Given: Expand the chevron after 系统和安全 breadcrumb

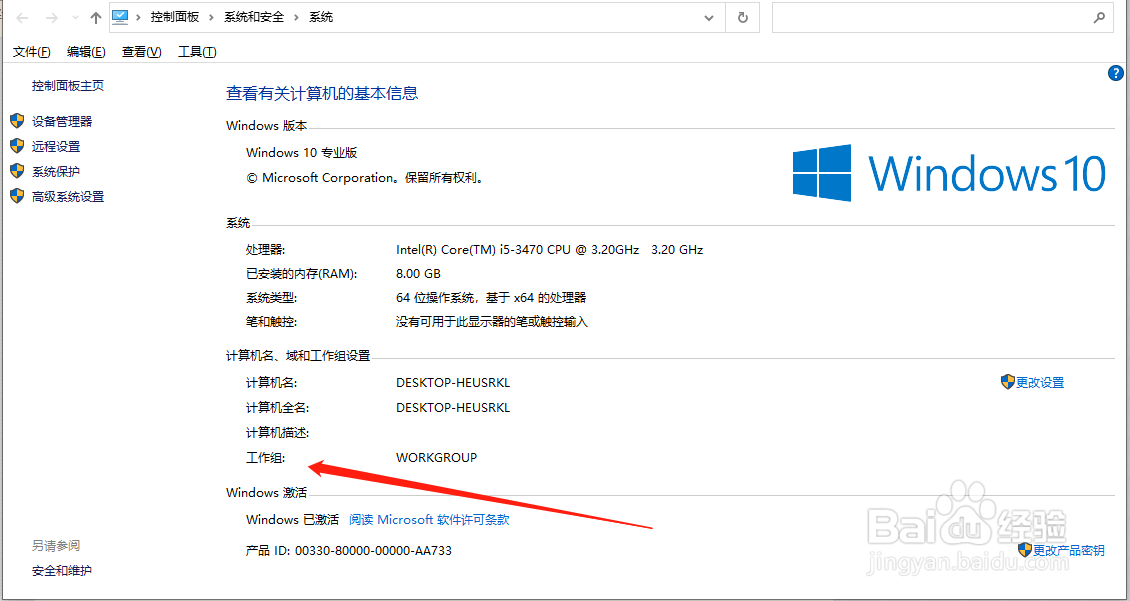Looking at the screenshot, I should (297, 17).
